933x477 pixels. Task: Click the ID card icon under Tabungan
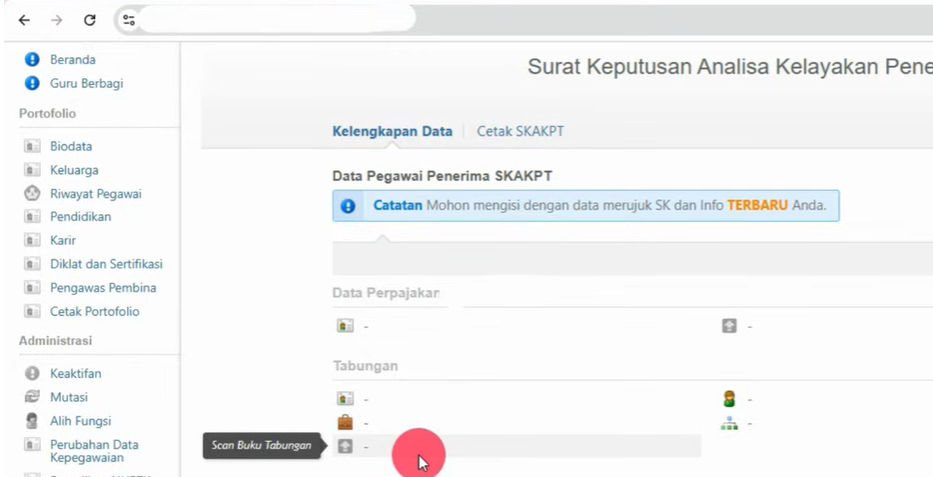coord(345,398)
